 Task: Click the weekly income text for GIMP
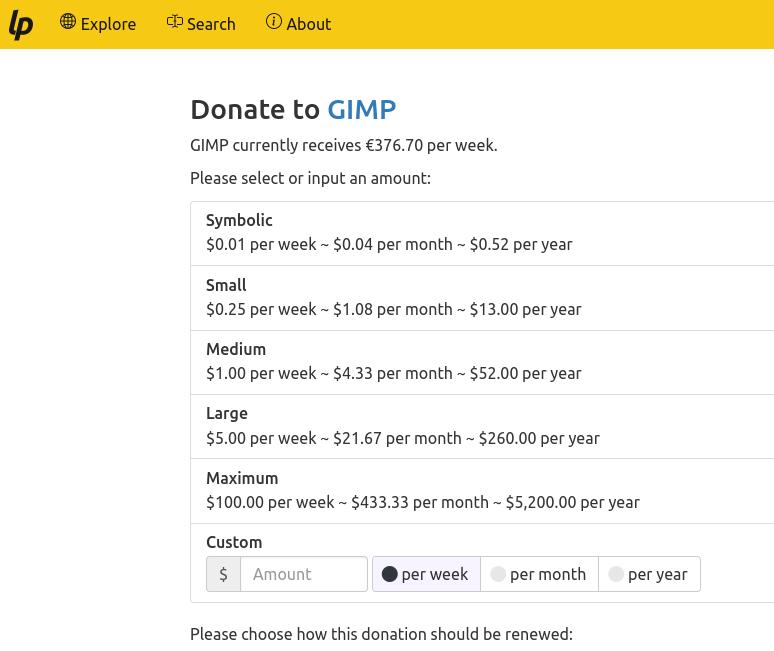point(343,145)
